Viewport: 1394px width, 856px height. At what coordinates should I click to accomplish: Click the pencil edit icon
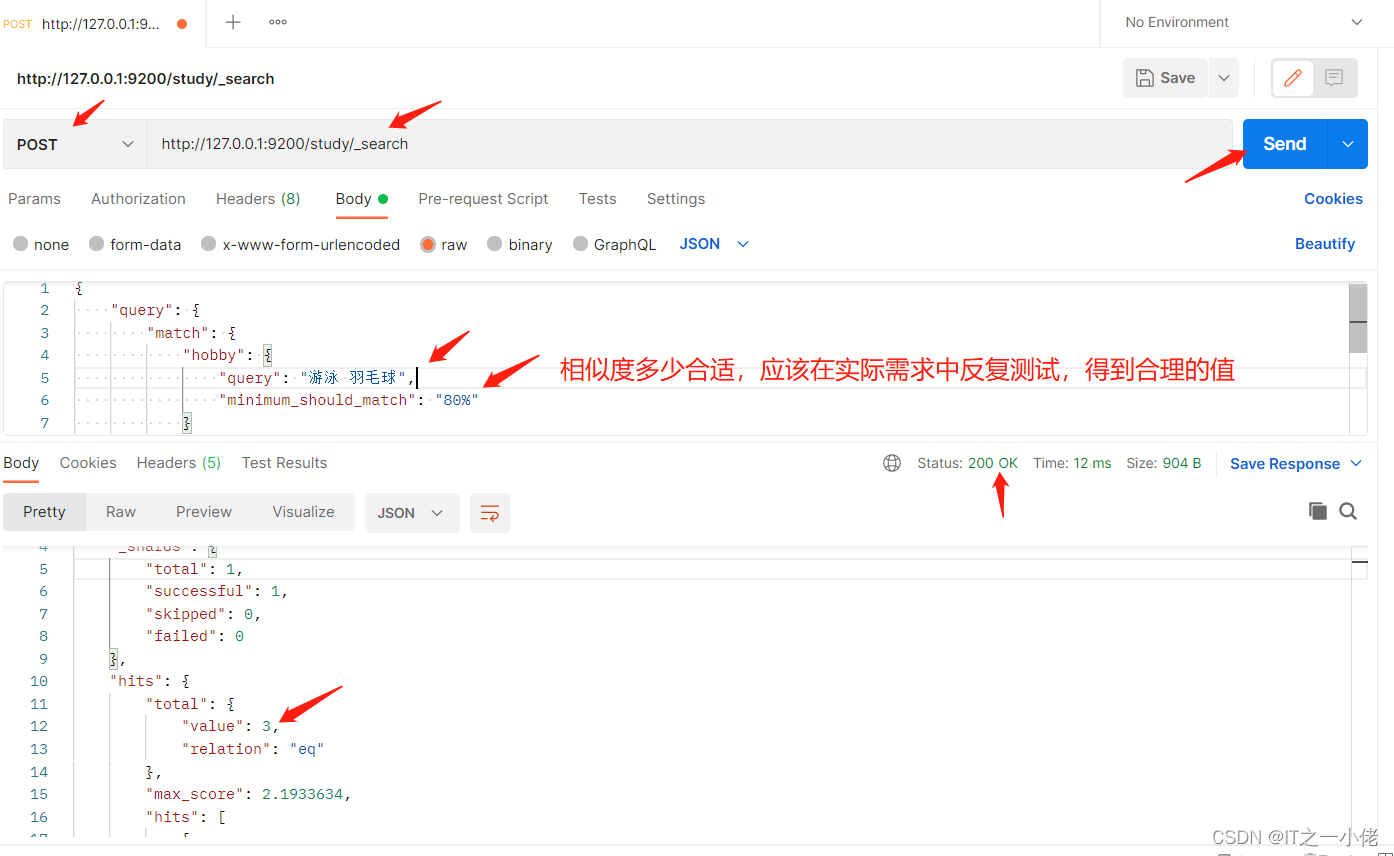tap(1293, 78)
